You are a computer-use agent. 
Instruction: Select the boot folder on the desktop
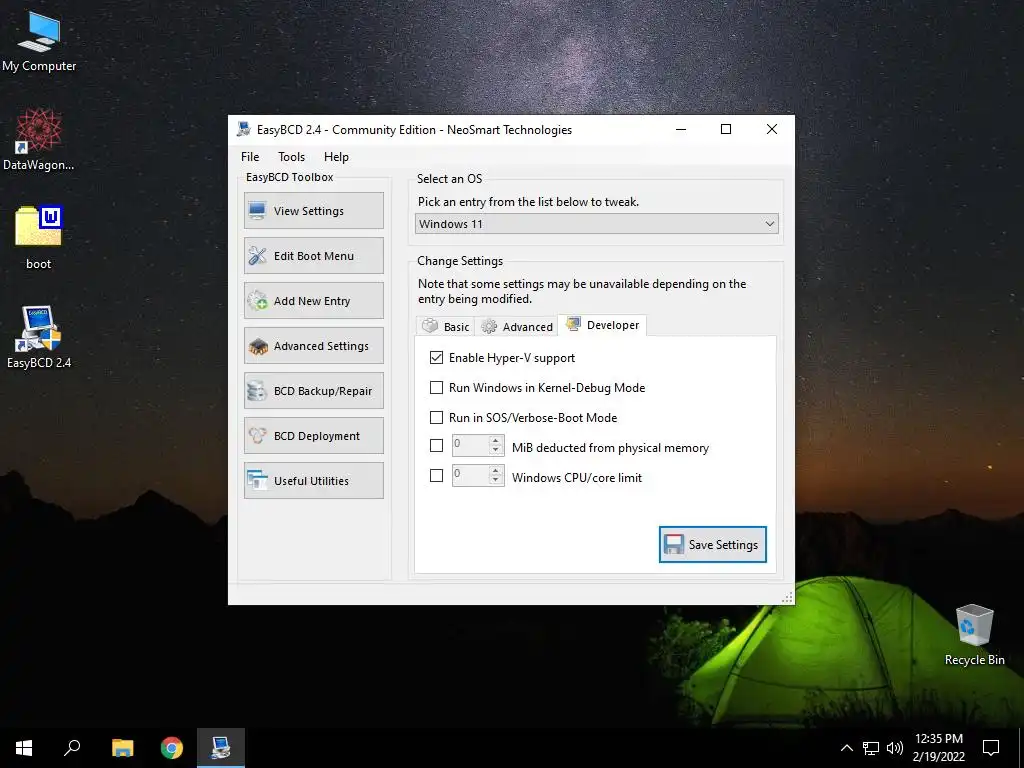coord(39,238)
